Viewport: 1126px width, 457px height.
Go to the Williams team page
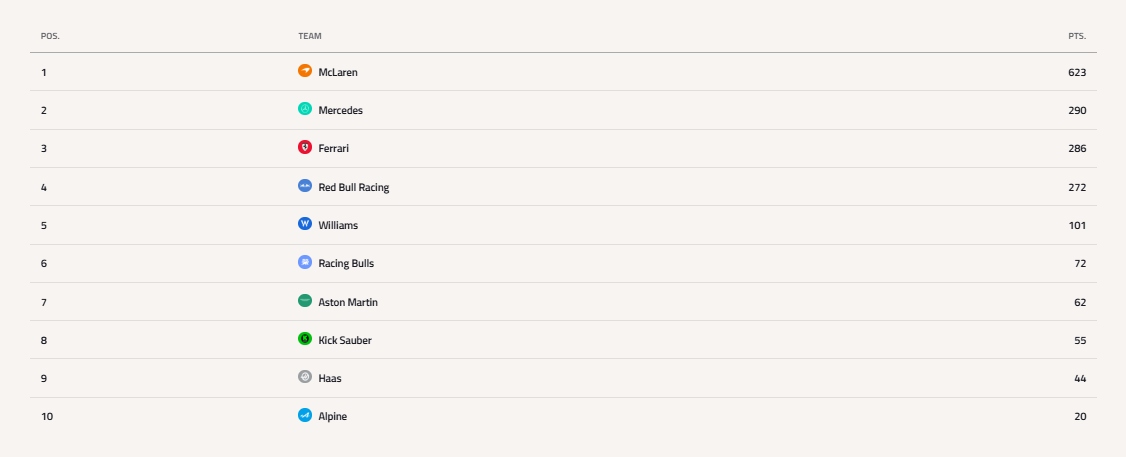point(338,225)
